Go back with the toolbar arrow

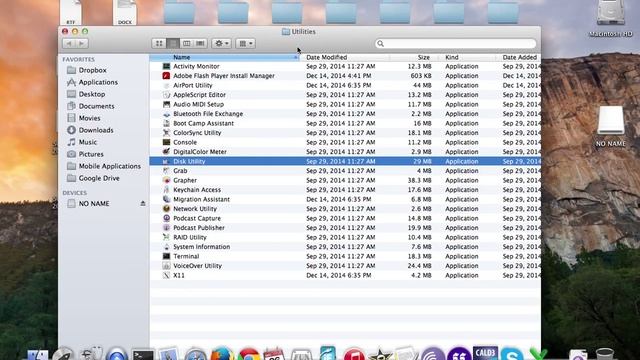pyautogui.click(x=69, y=43)
